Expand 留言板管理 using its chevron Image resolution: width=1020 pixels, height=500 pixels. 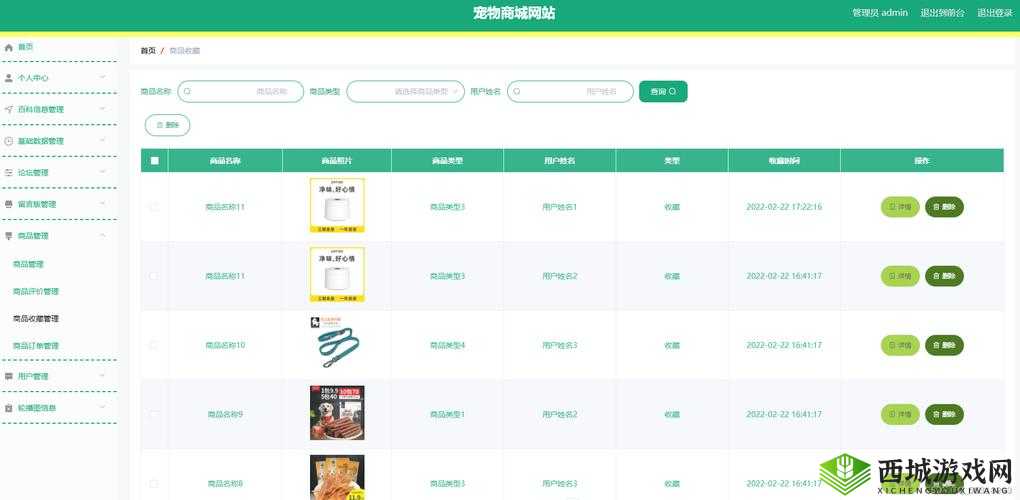click(102, 204)
